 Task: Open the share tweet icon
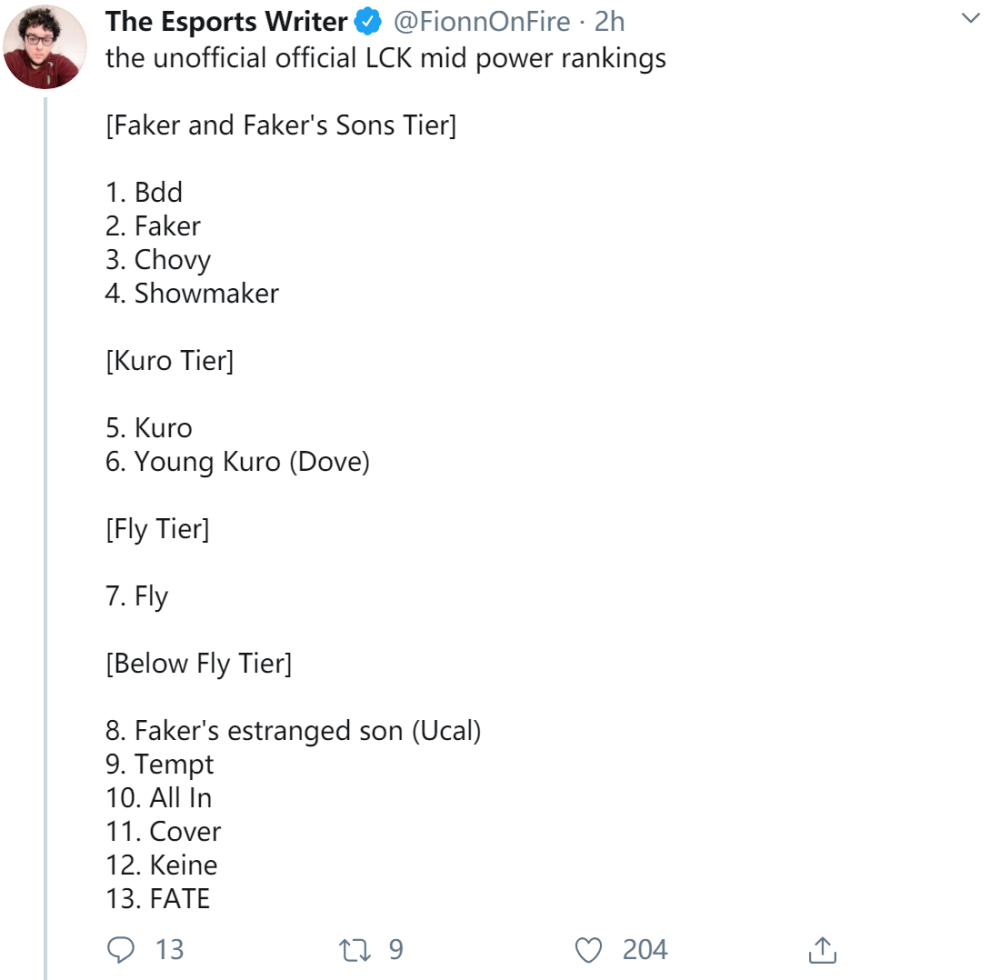(821, 949)
